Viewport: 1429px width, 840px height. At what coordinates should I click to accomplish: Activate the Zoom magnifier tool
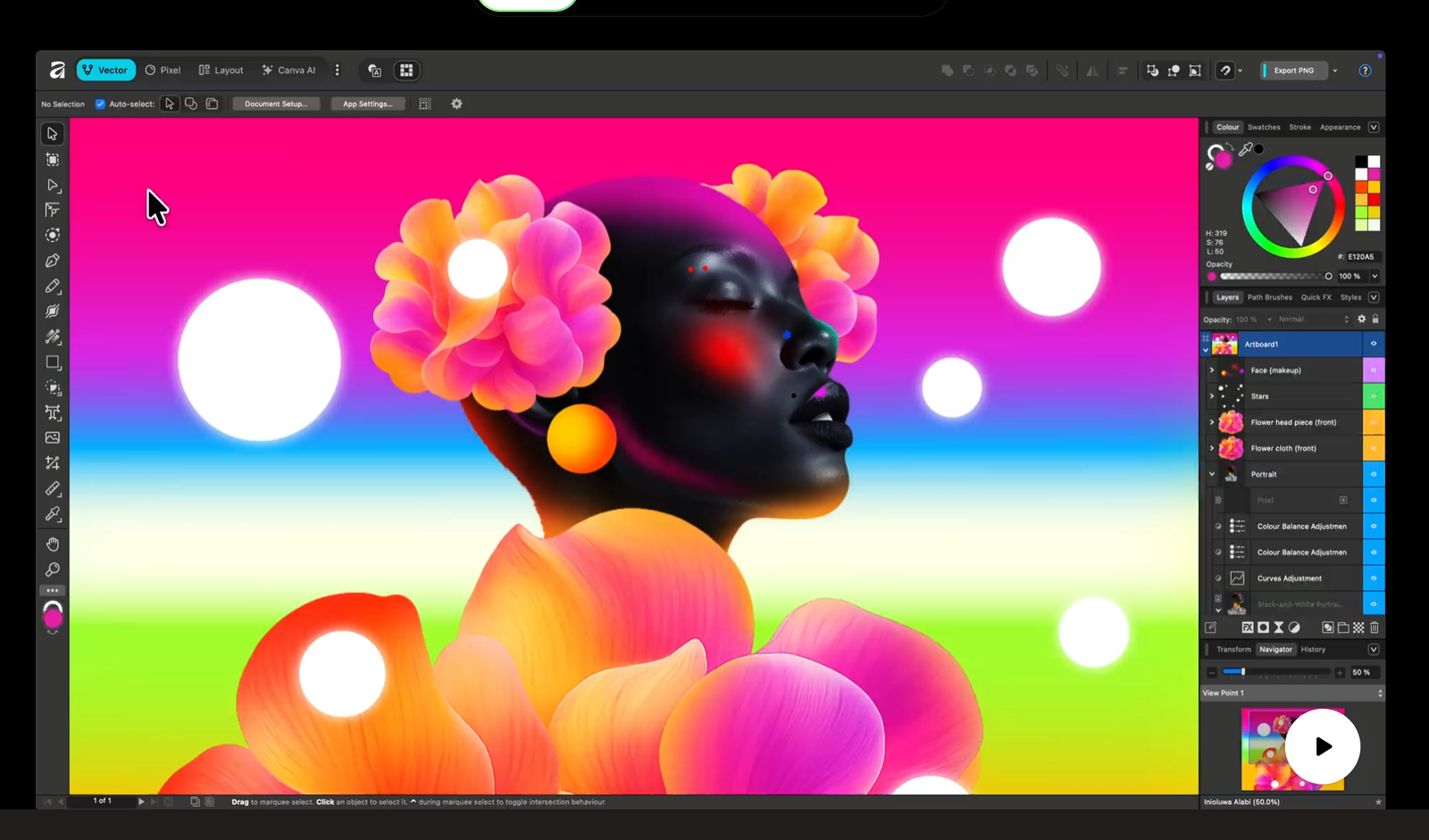point(53,570)
